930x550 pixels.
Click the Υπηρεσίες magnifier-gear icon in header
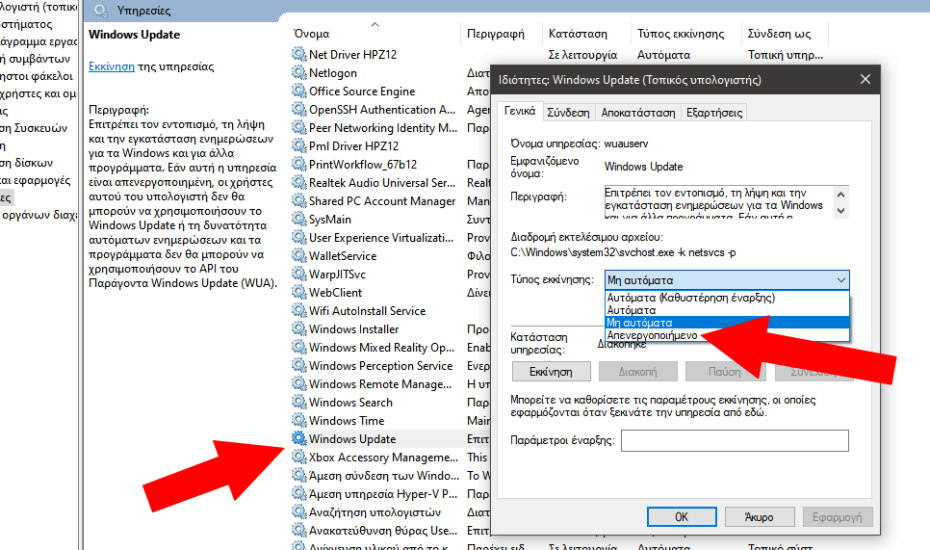(101, 10)
